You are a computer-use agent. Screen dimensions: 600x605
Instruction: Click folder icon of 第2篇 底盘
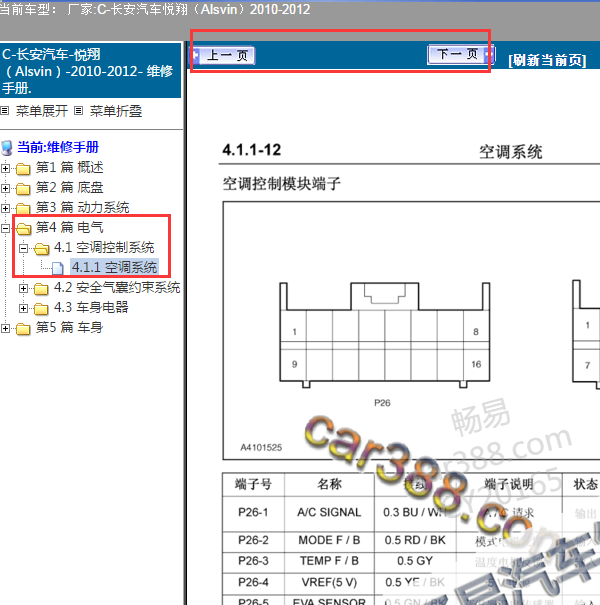point(23,189)
